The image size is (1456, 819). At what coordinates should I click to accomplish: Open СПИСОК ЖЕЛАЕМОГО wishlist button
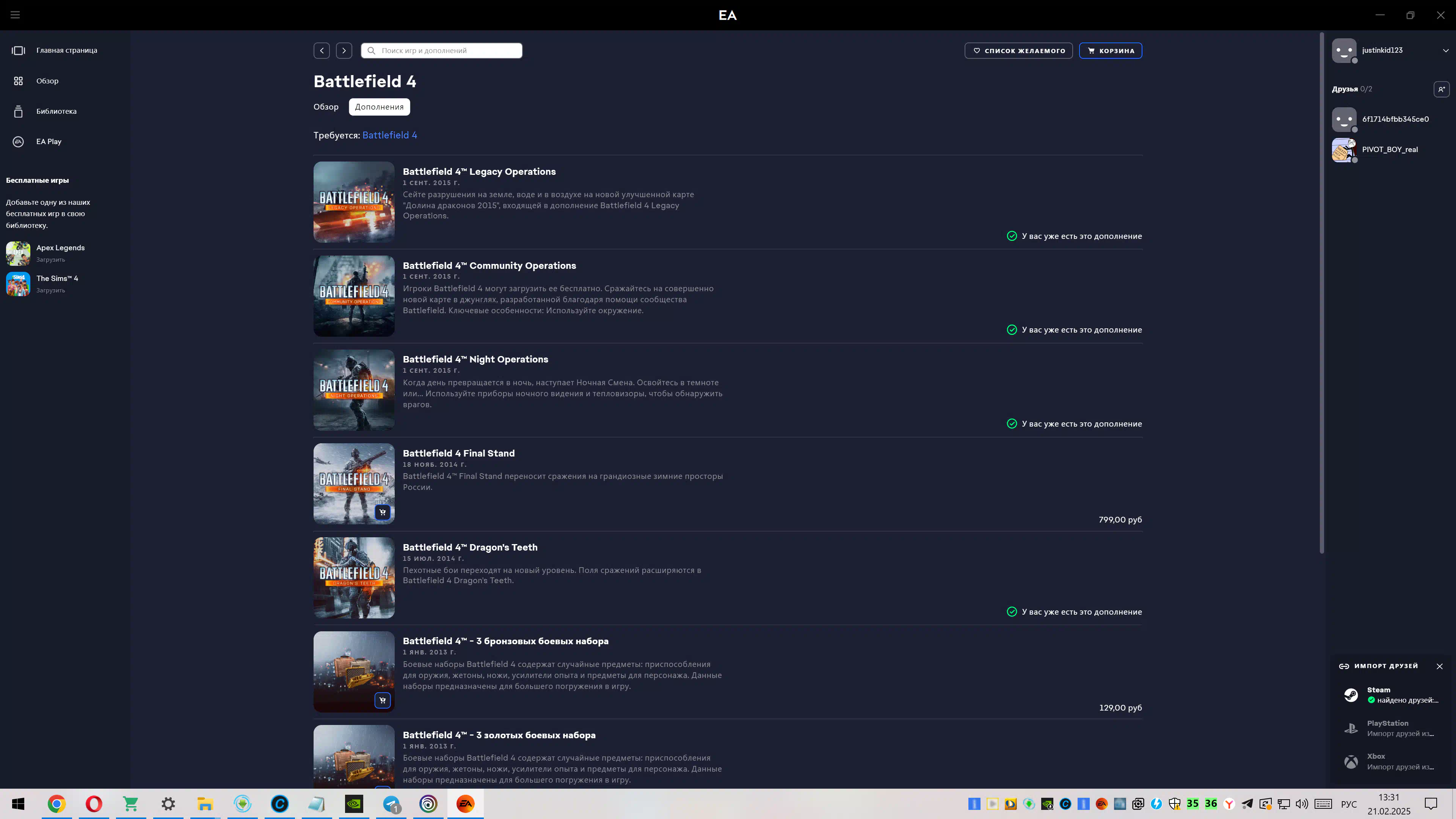[x=1018, y=50]
